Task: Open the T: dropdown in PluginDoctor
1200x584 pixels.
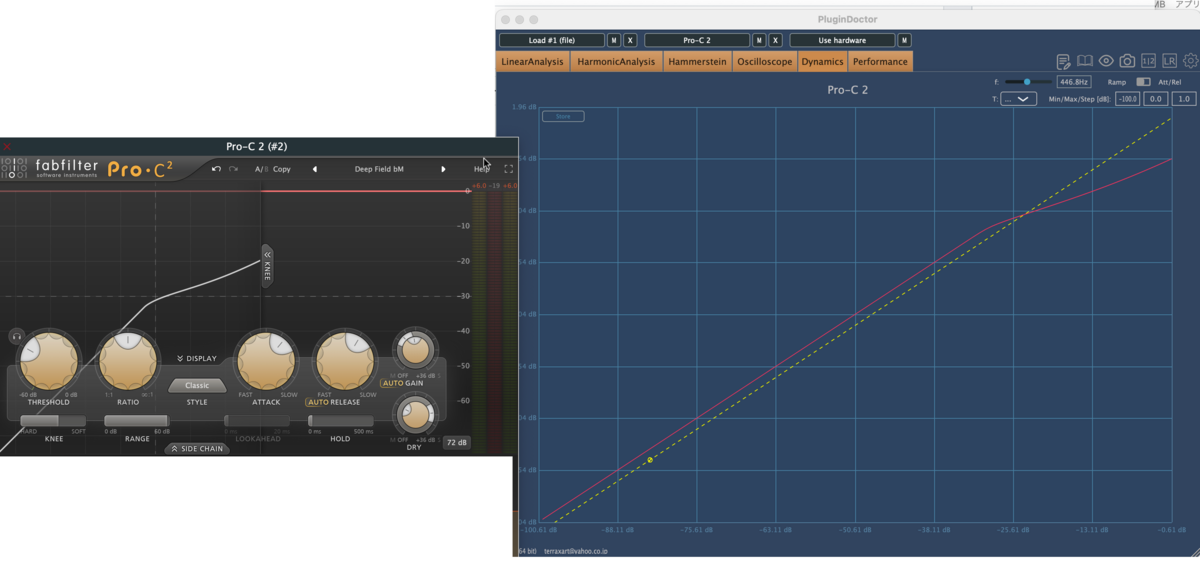Action: click(1019, 99)
